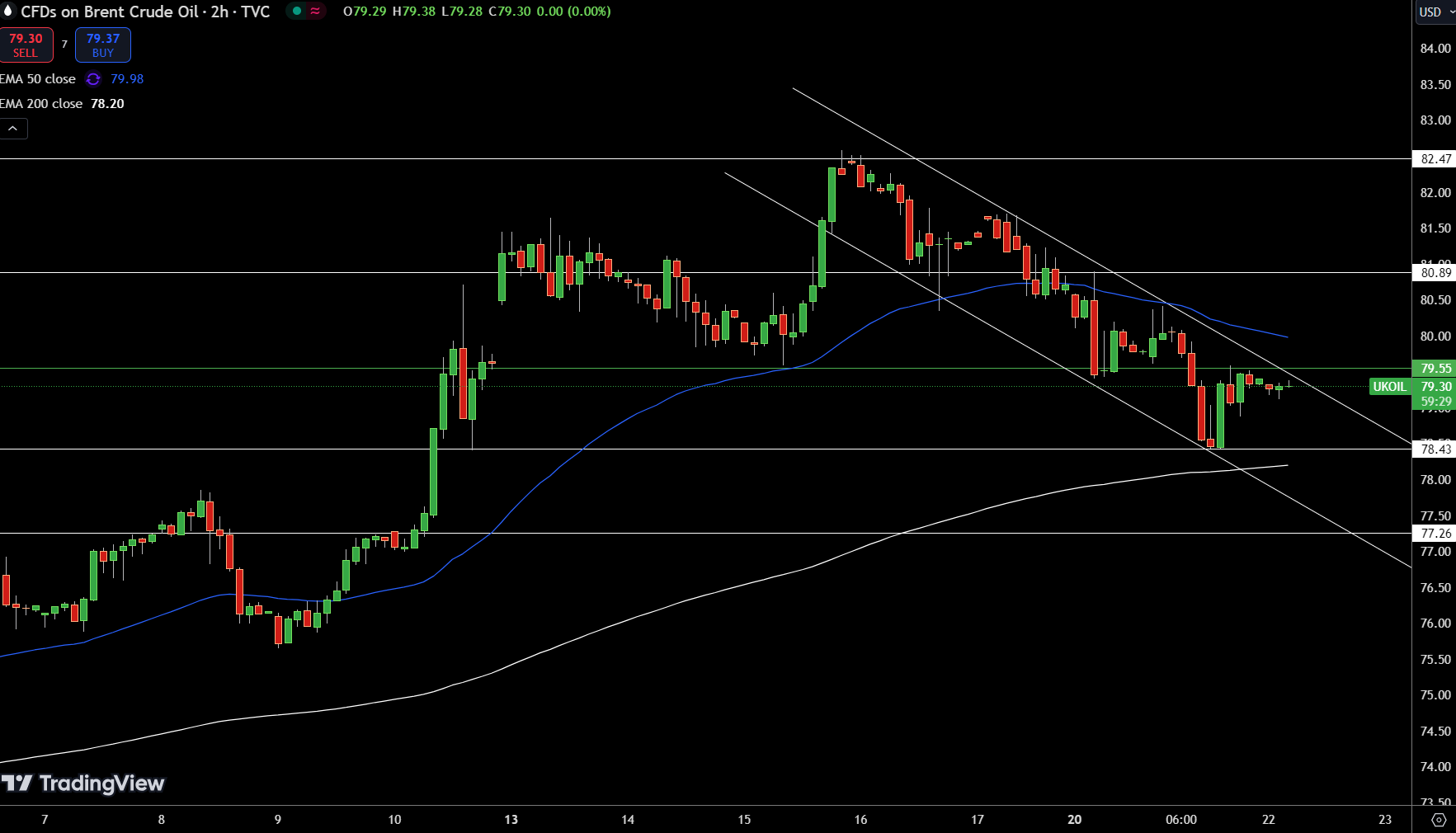Open the USD currency dropdown
Image resolution: width=1456 pixels, height=833 pixels.
coord(1436,12)
